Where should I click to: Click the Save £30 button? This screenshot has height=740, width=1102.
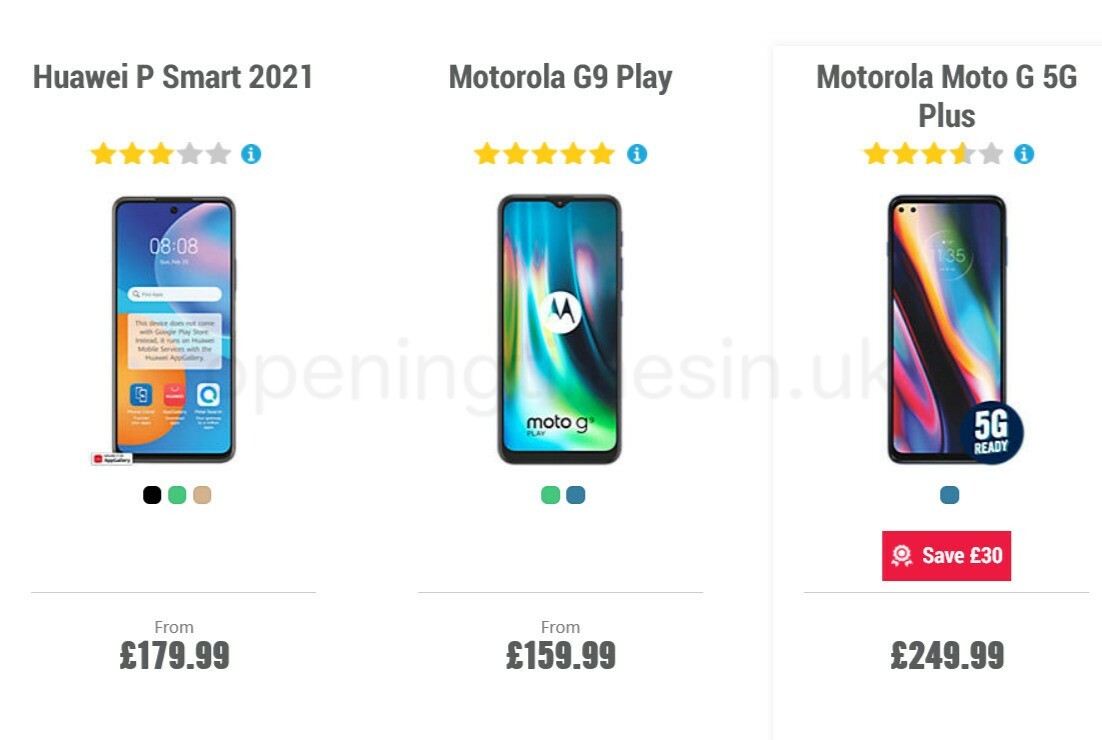946,556
